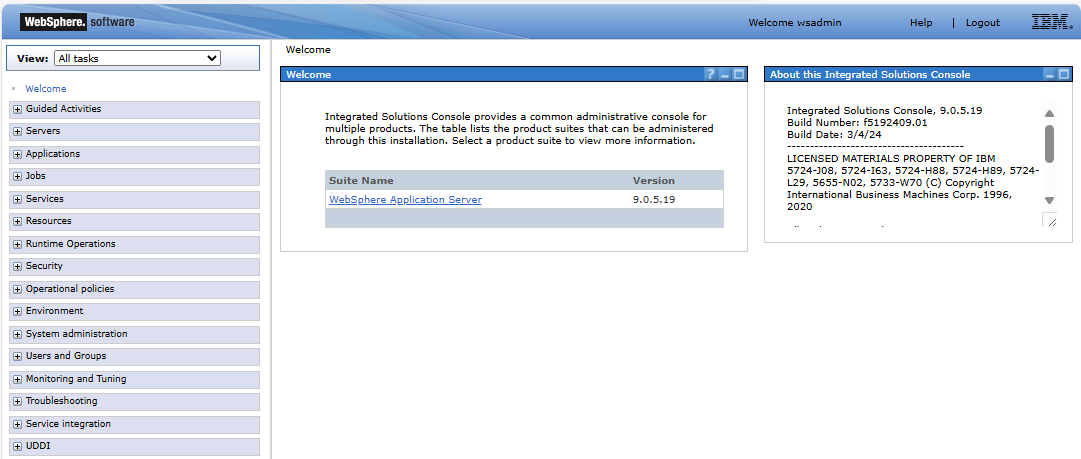This screenshot has width=1081, height=459.
Task: Click the Help link in header
Action: pyautogui.click(x=921, y=23)
